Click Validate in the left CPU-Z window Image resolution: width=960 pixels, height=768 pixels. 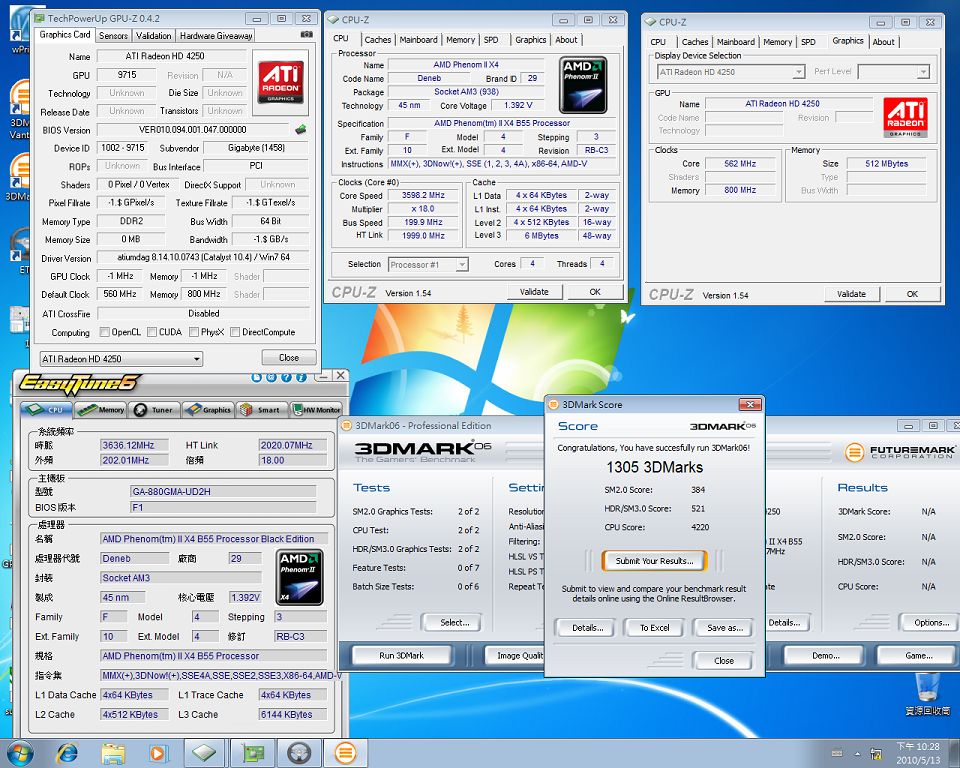pyautogui.click(x=534, y=292)
